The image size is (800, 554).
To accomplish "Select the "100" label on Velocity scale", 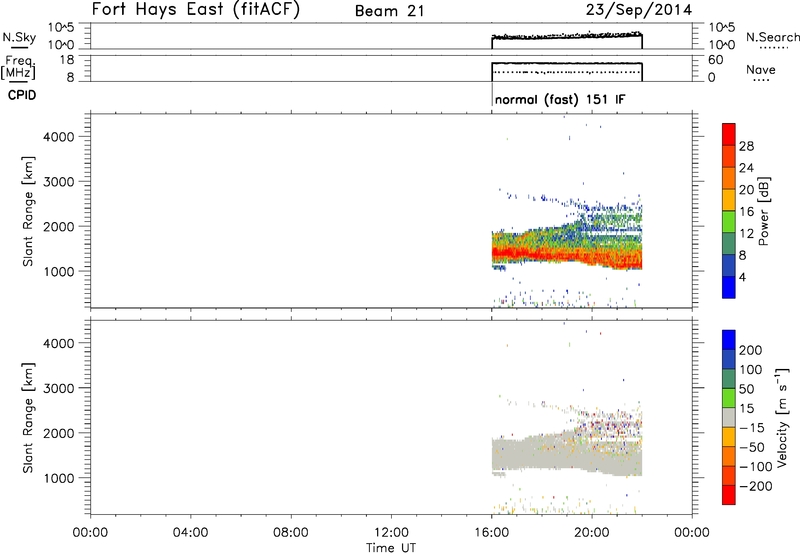I will click(751, 369).
